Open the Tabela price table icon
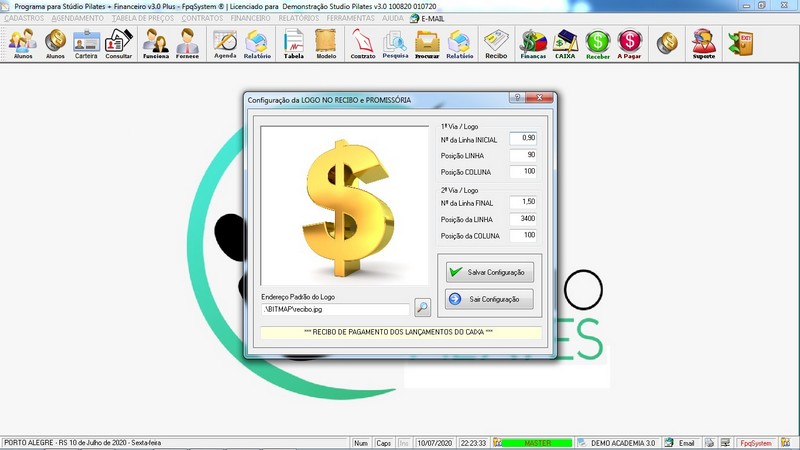Screen dimensions: 800x450 click(x=294, y=44)
